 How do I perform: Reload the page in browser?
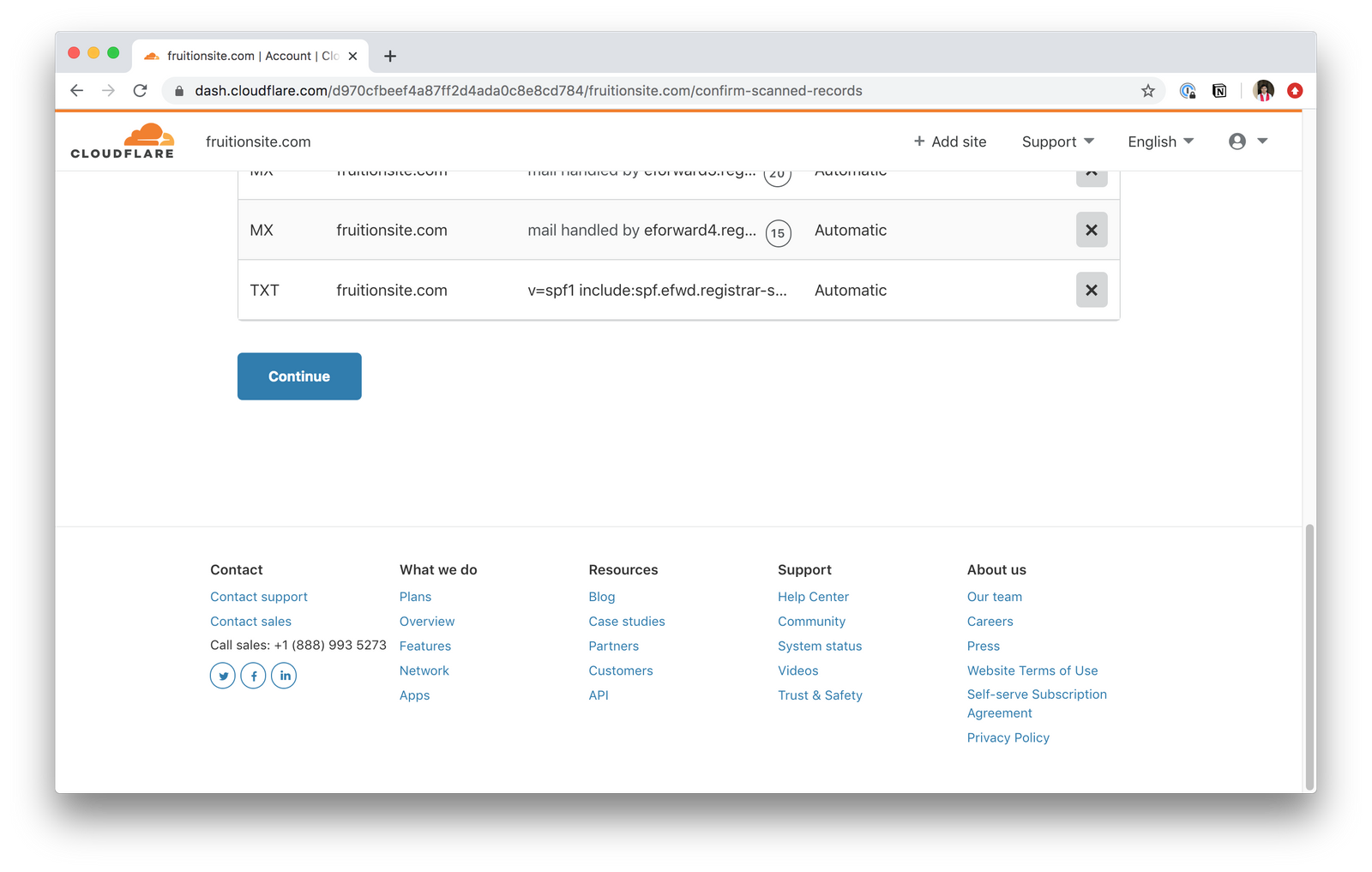point(140,91)
